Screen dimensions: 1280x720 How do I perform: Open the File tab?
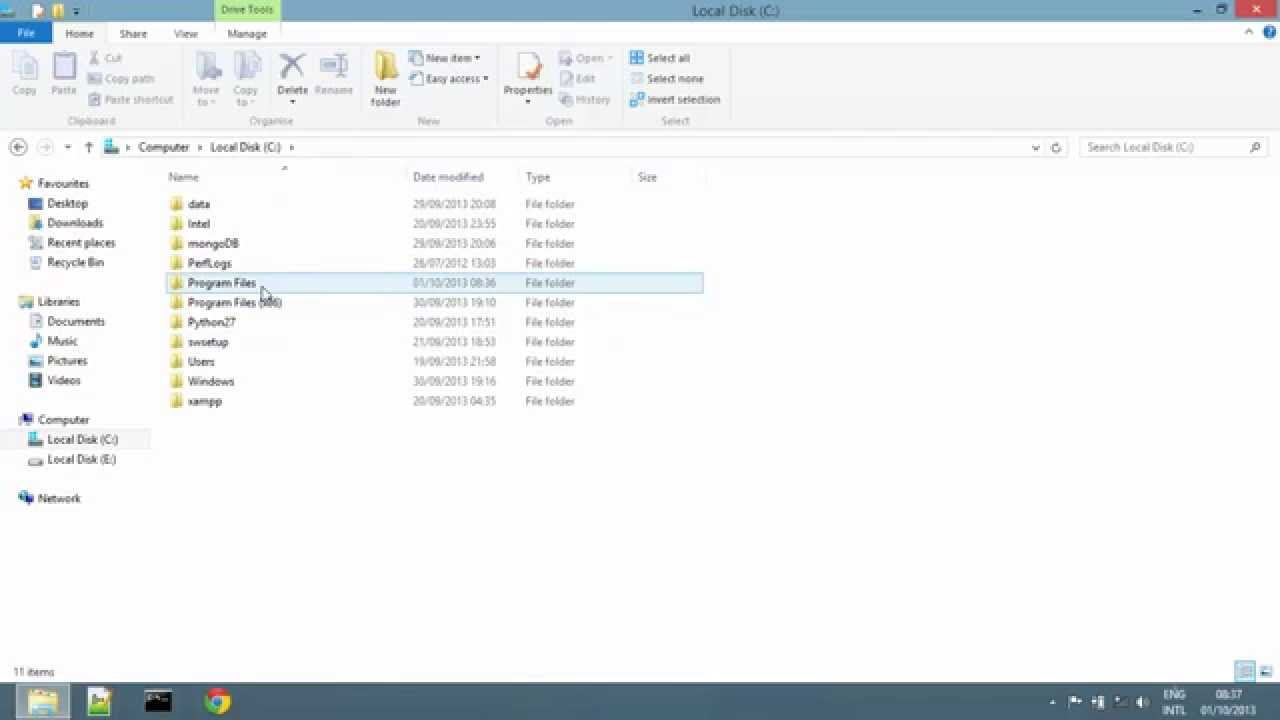point(26,33)
